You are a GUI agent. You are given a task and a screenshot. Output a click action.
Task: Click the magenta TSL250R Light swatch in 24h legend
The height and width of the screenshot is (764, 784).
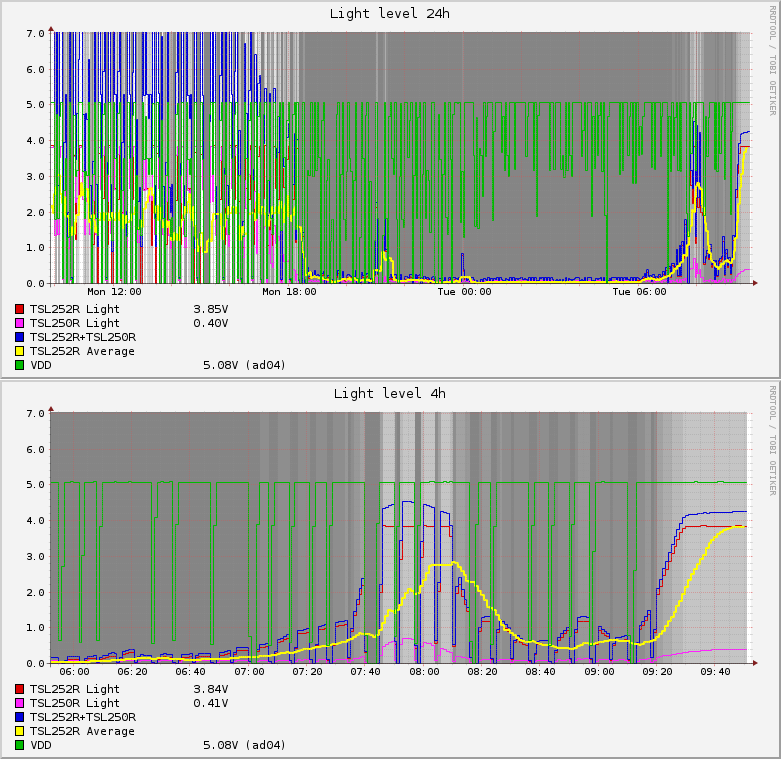click(20, 324)
